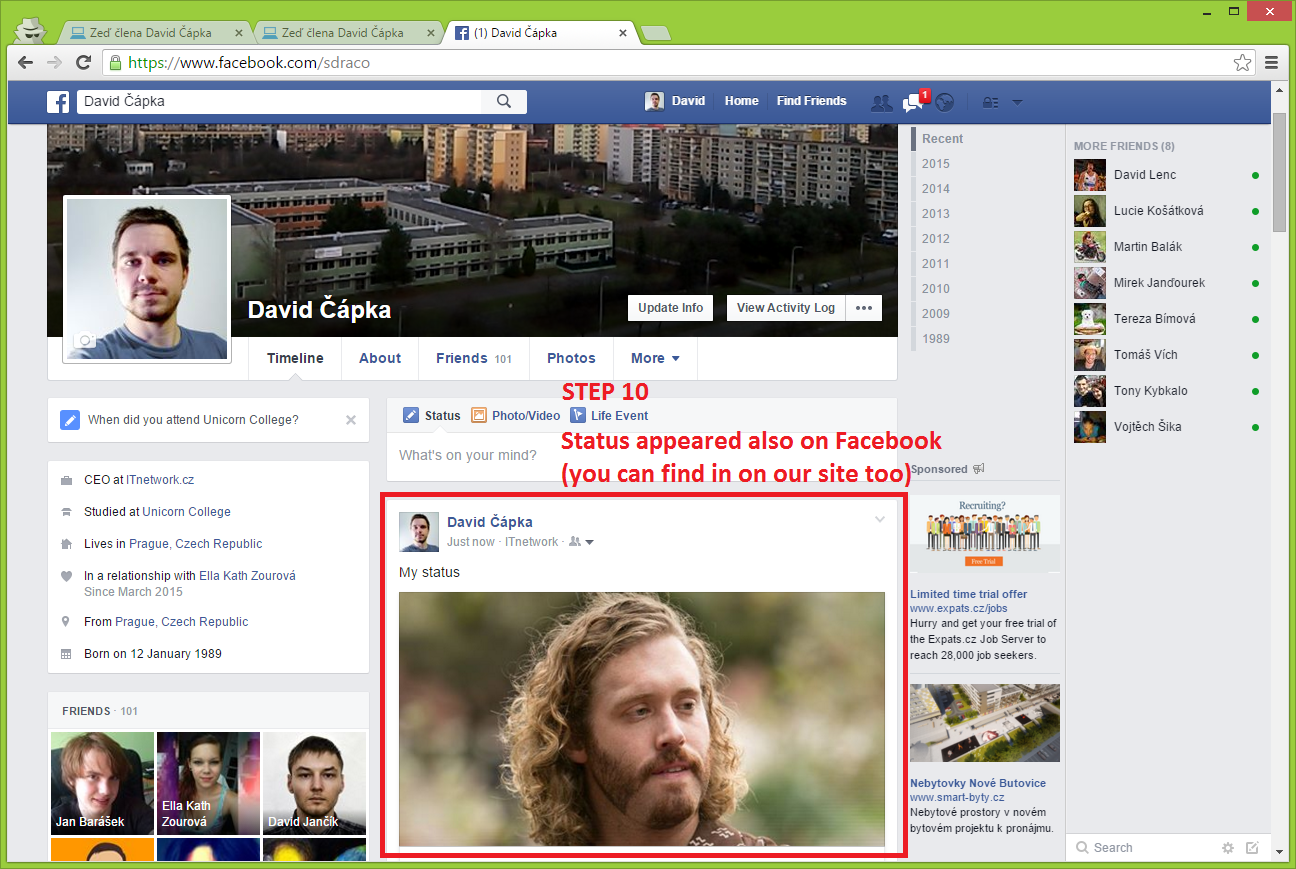Click the new message compose icon in chat
Viewport: 1296px width, 869px height.
pyautogui.click(x=1252, y=848)
